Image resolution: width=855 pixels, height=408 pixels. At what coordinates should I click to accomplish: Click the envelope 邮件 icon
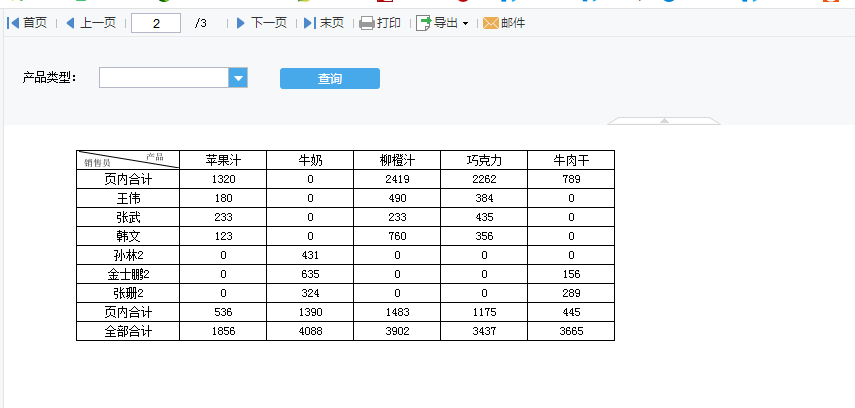coord(491,23)
